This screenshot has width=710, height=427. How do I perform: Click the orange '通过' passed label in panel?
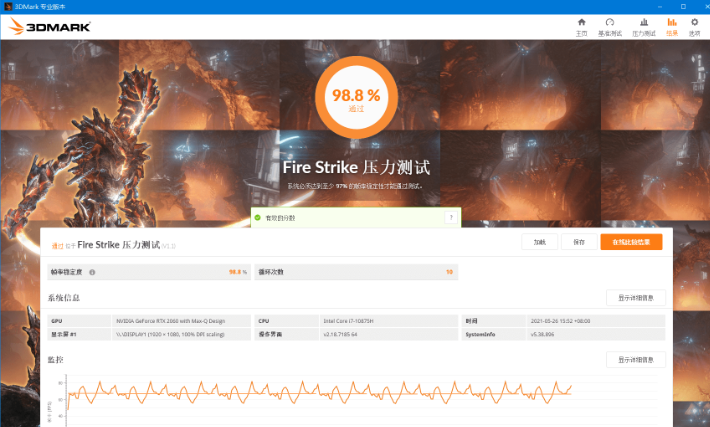[x=58, y=246]
